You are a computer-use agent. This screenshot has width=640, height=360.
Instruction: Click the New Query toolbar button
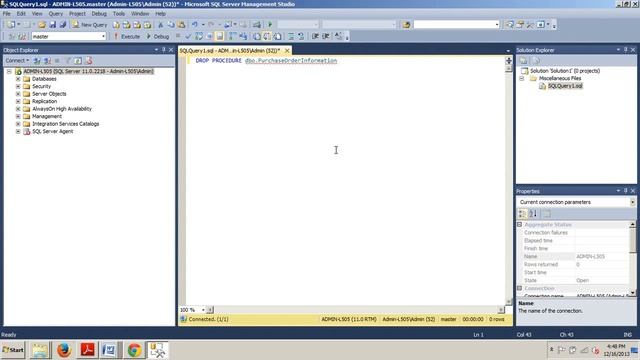90,25
